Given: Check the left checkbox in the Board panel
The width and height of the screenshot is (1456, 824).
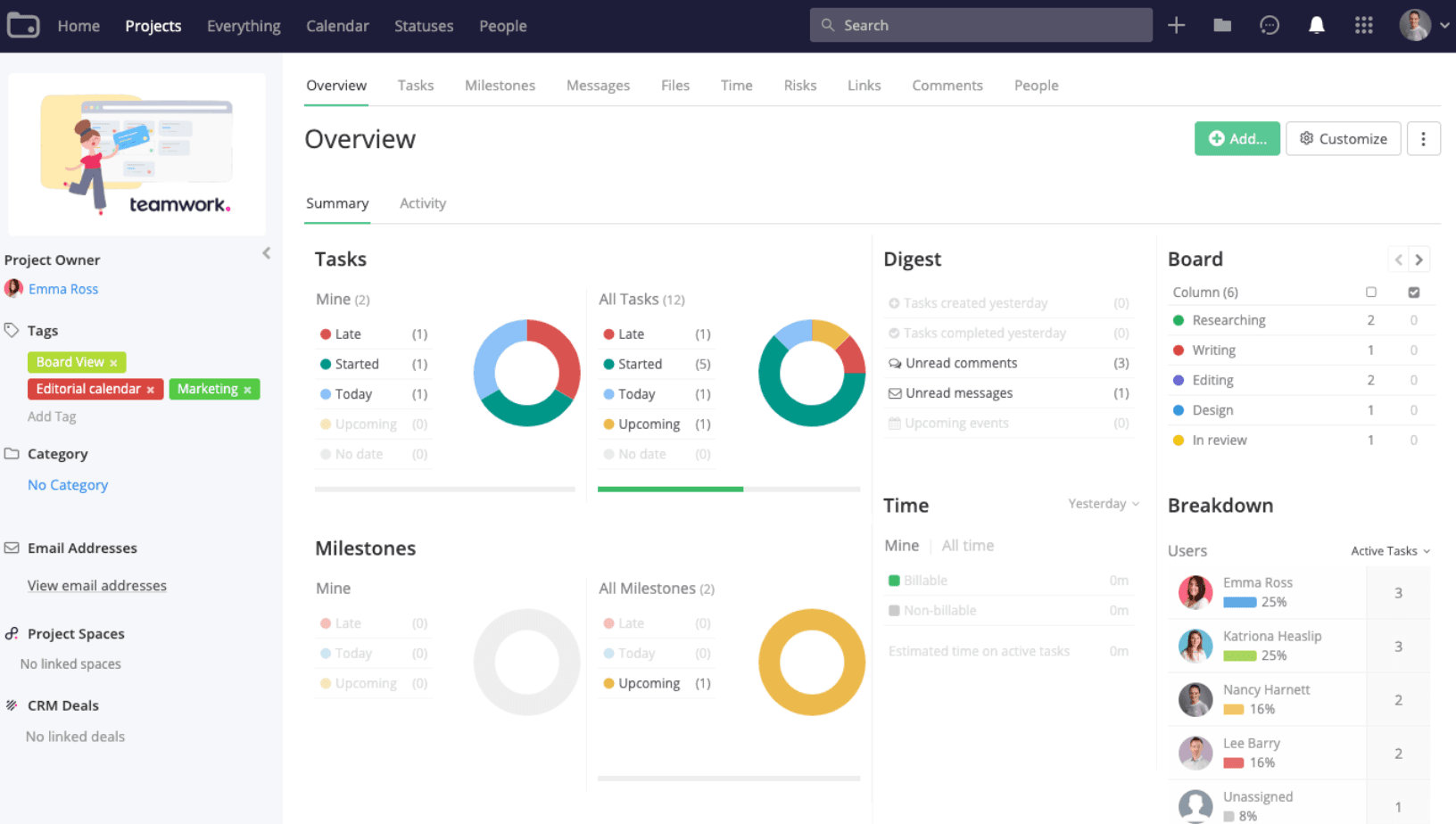Looking at the screenshot, I should 1372,292.
